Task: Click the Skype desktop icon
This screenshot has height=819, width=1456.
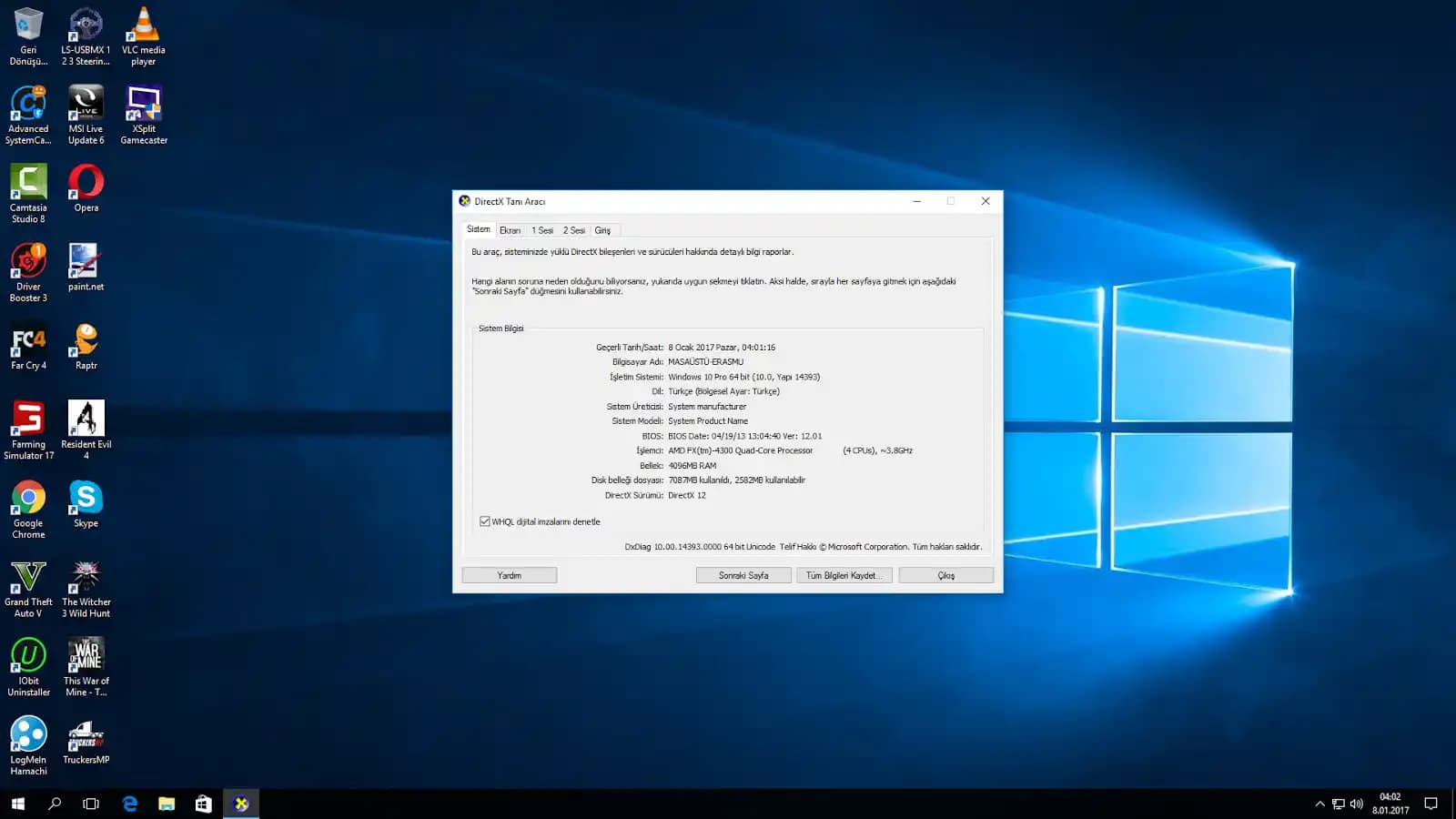Action: [x=86, y=503]
